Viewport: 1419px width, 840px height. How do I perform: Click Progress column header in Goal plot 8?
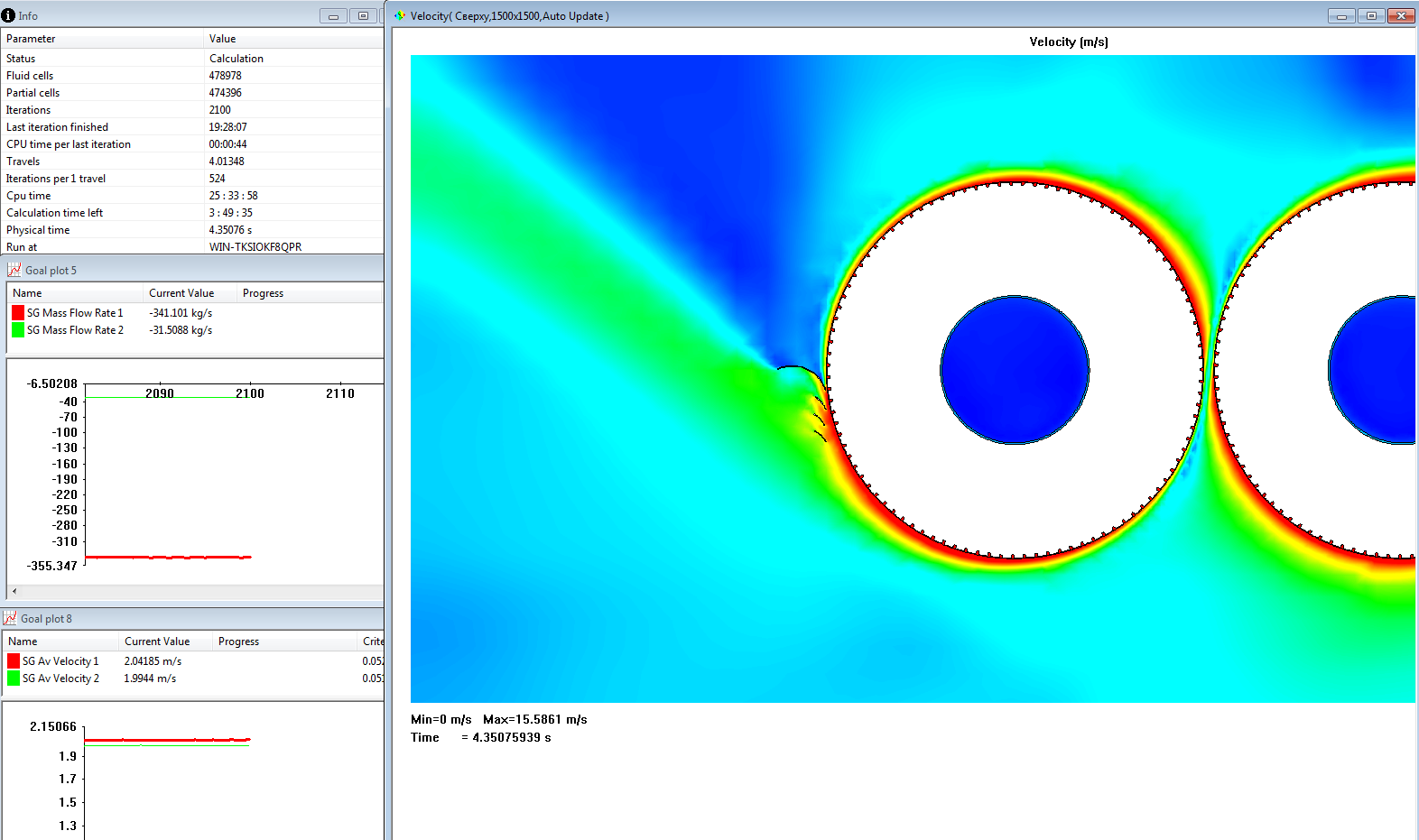(x=238, y=642)
